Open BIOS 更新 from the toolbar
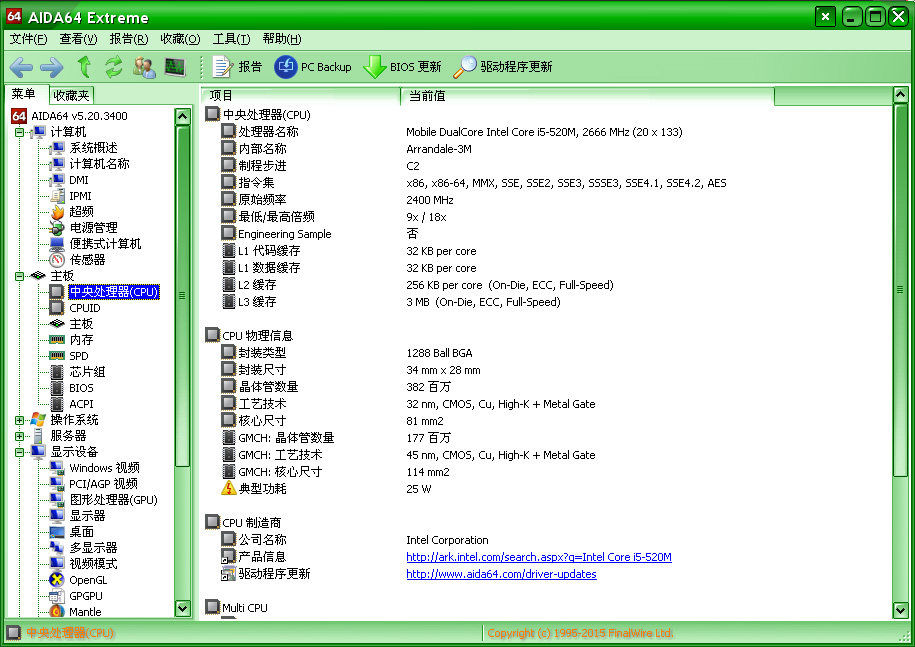Viewport: 915px width, 647px height. [x=402, y=67]
